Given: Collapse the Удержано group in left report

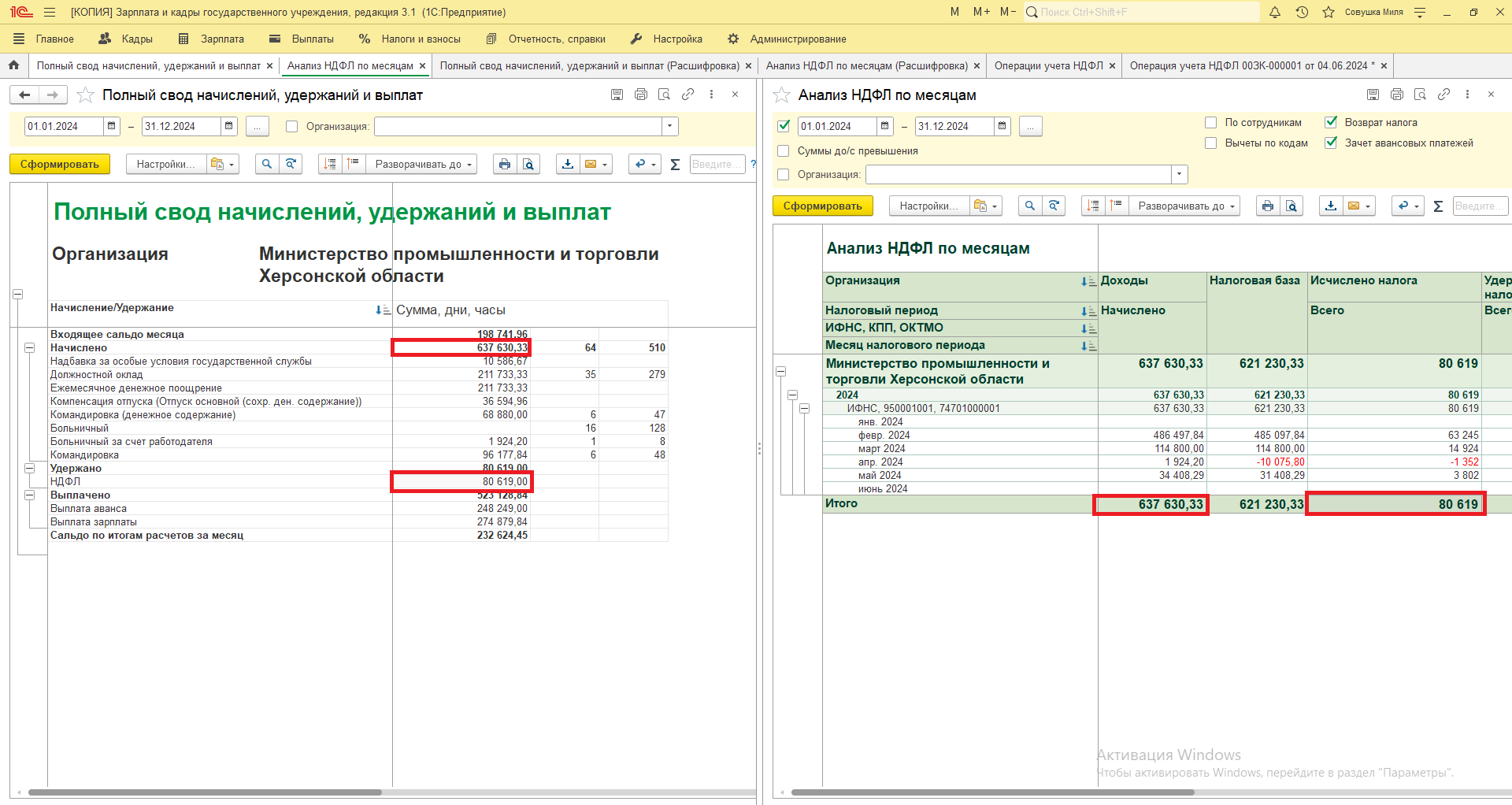Looking at the screenshot, I should point(29,468).
